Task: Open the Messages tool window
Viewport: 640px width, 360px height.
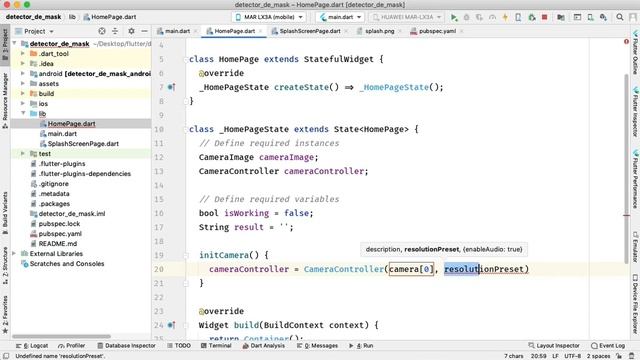Action: [317, 346]
